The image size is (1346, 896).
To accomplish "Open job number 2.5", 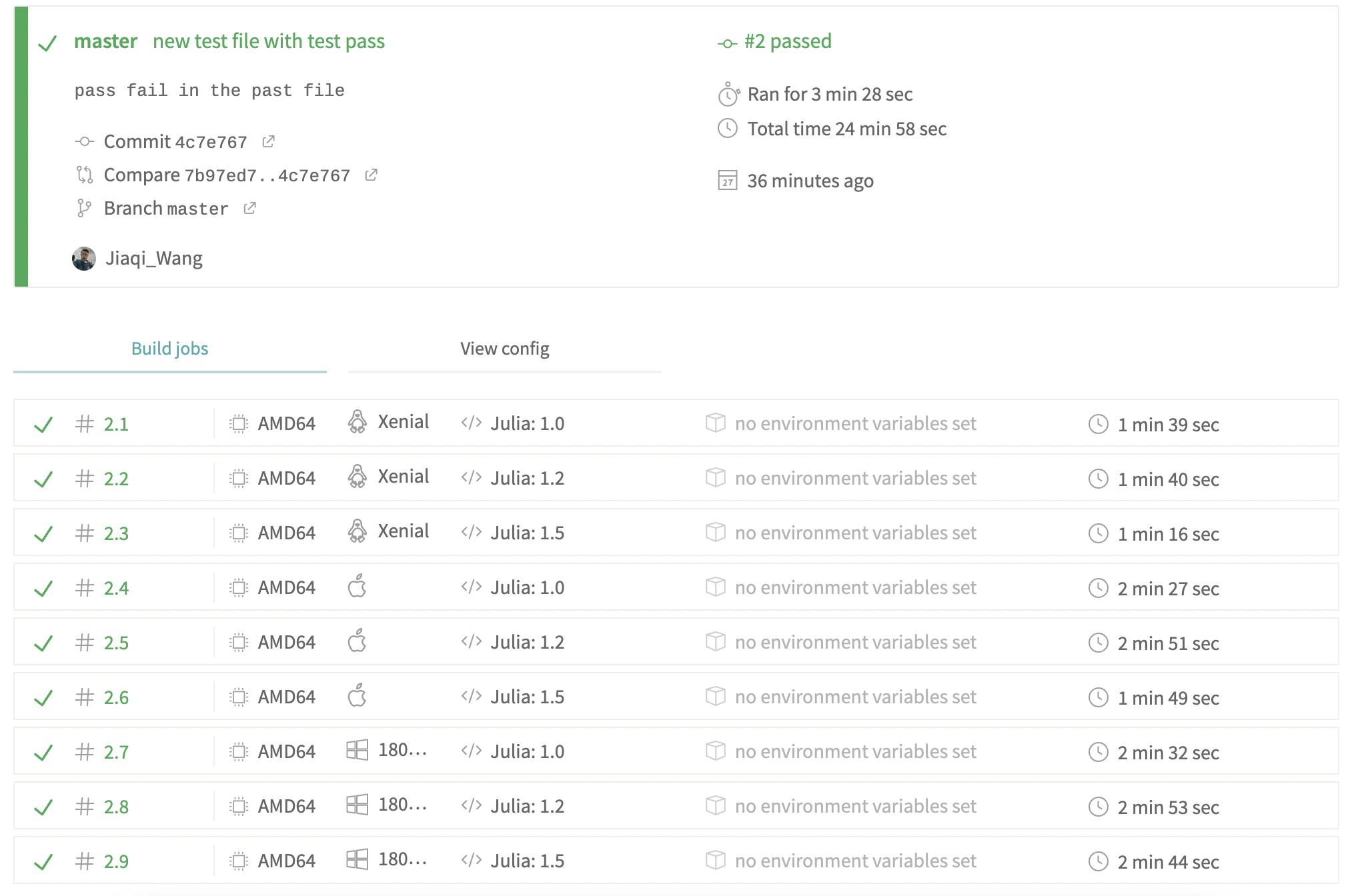I will (116, 643).
